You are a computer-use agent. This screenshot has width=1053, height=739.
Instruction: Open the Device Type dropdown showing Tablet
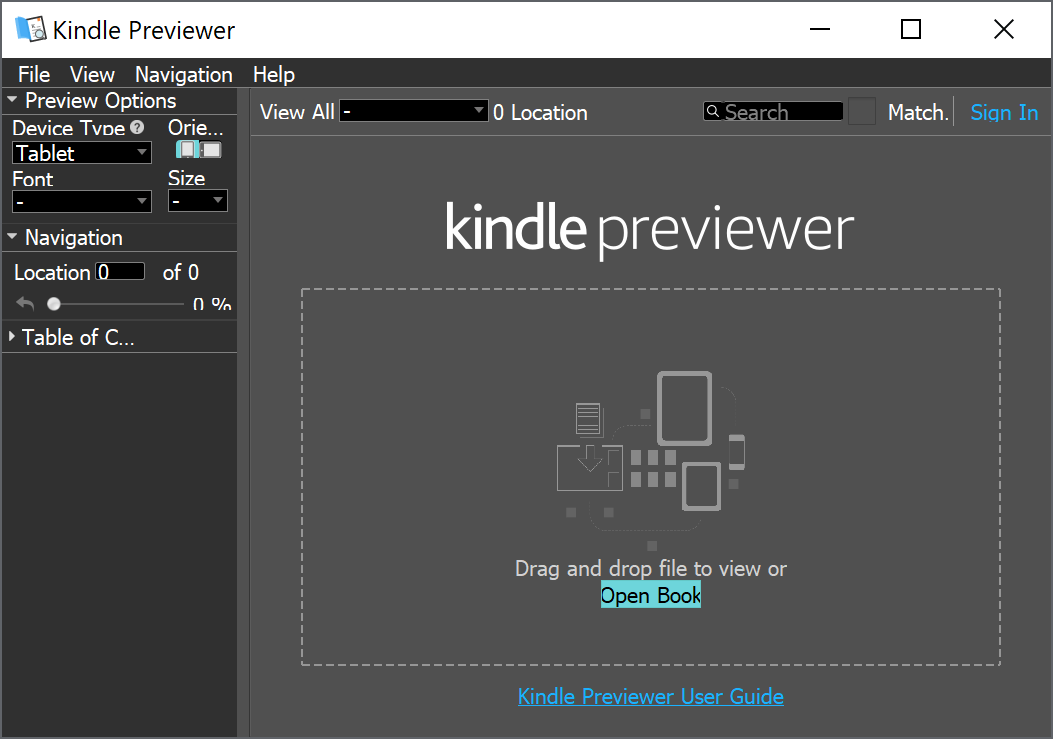click(82, 153)
